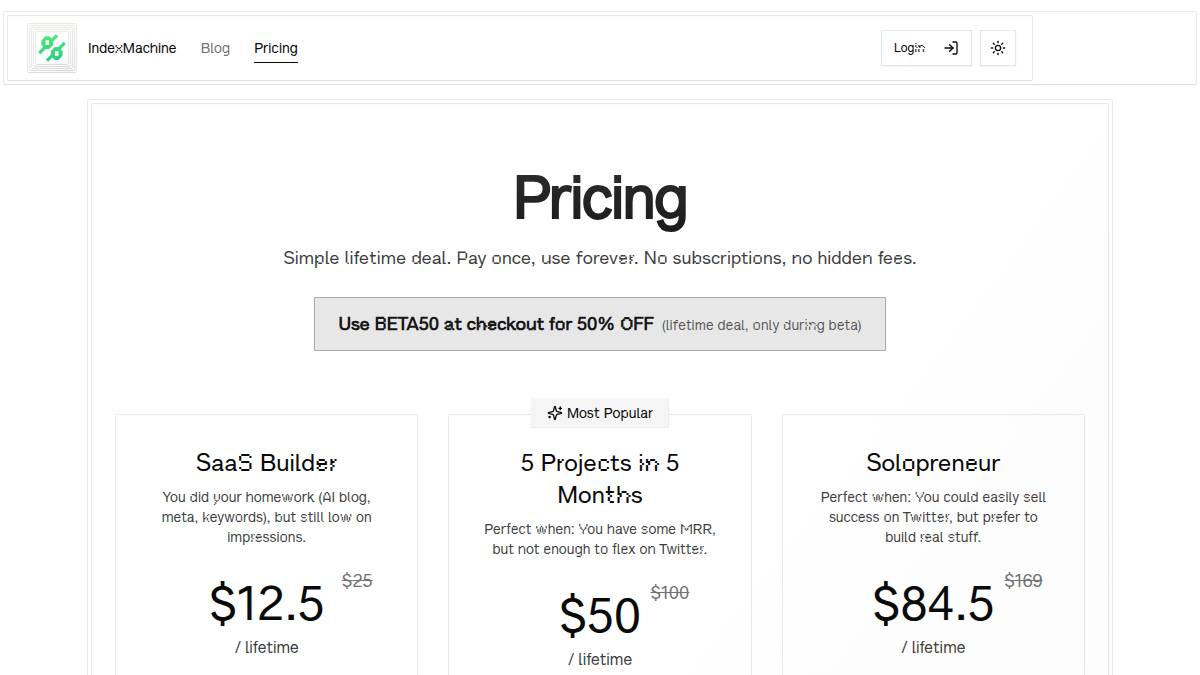Click the $84.5 Solopreneur price

[x=933, y=603]
